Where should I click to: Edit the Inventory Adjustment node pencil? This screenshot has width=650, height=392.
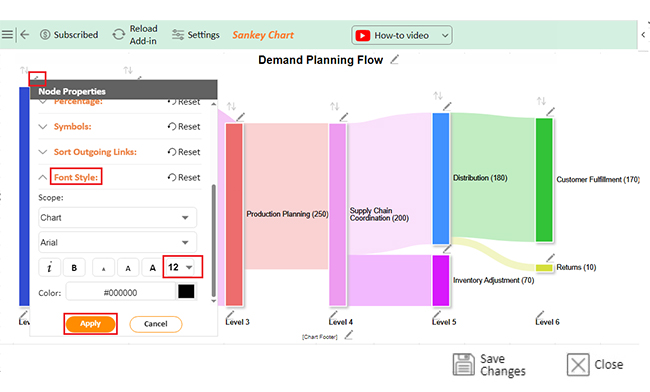point(446,249)
